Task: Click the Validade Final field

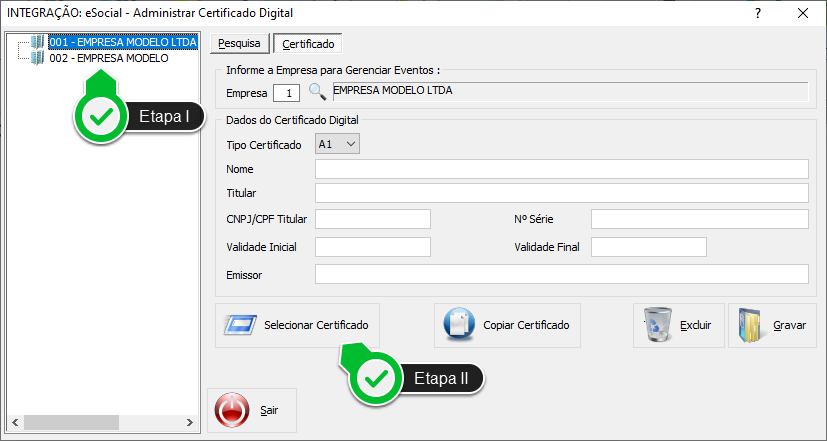Action: 648,247
